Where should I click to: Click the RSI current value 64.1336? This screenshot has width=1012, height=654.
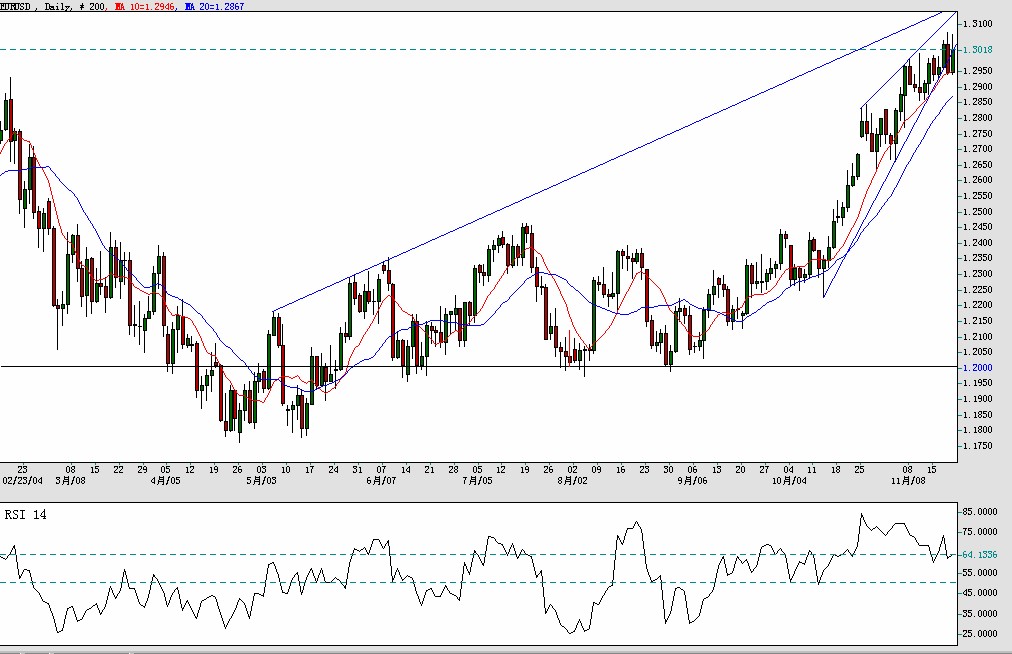[x=980, y=555]
